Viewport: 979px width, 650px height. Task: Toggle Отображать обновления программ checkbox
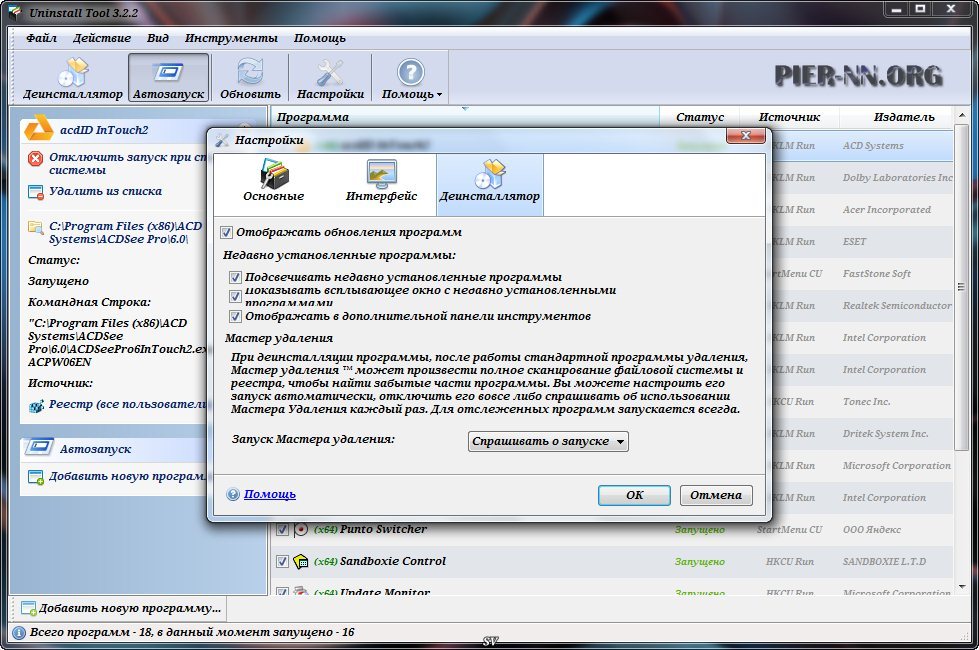click(226, 233)
